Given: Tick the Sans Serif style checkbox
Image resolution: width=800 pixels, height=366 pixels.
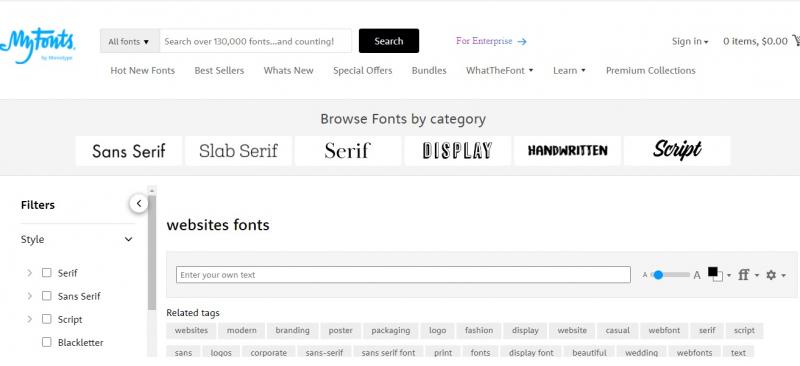Looking at the screenshot, I should point(46,296).
